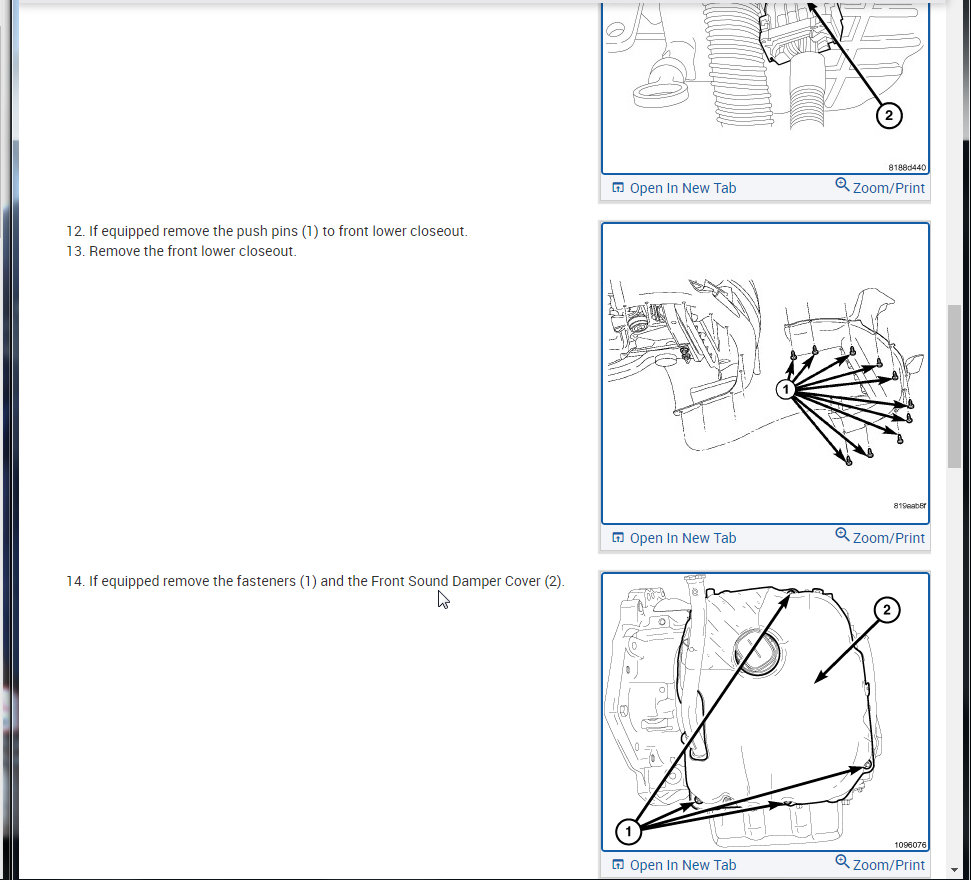Click the new-tab icon under the Sound Damper diagram

617,865
